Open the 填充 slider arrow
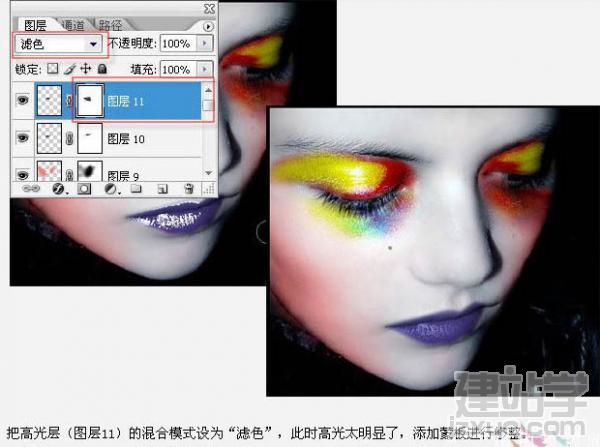 coord(205,70)
